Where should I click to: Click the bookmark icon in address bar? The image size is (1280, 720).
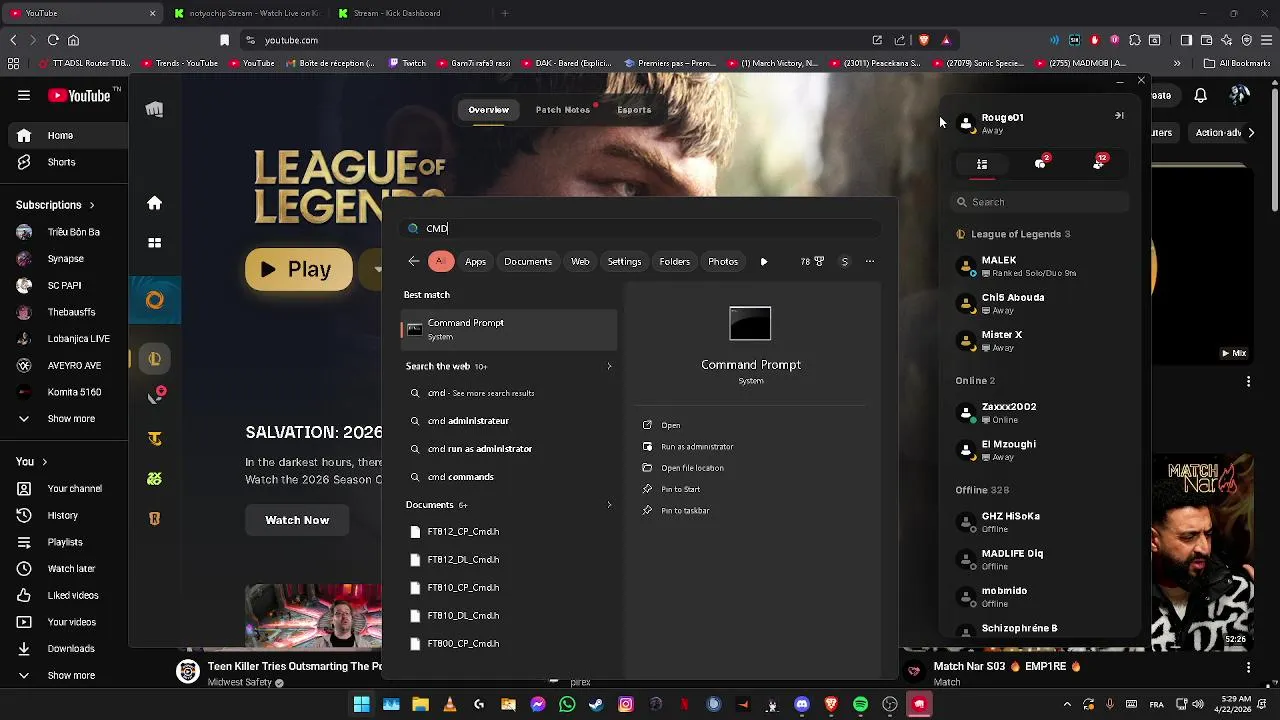(x=224, y=40)
